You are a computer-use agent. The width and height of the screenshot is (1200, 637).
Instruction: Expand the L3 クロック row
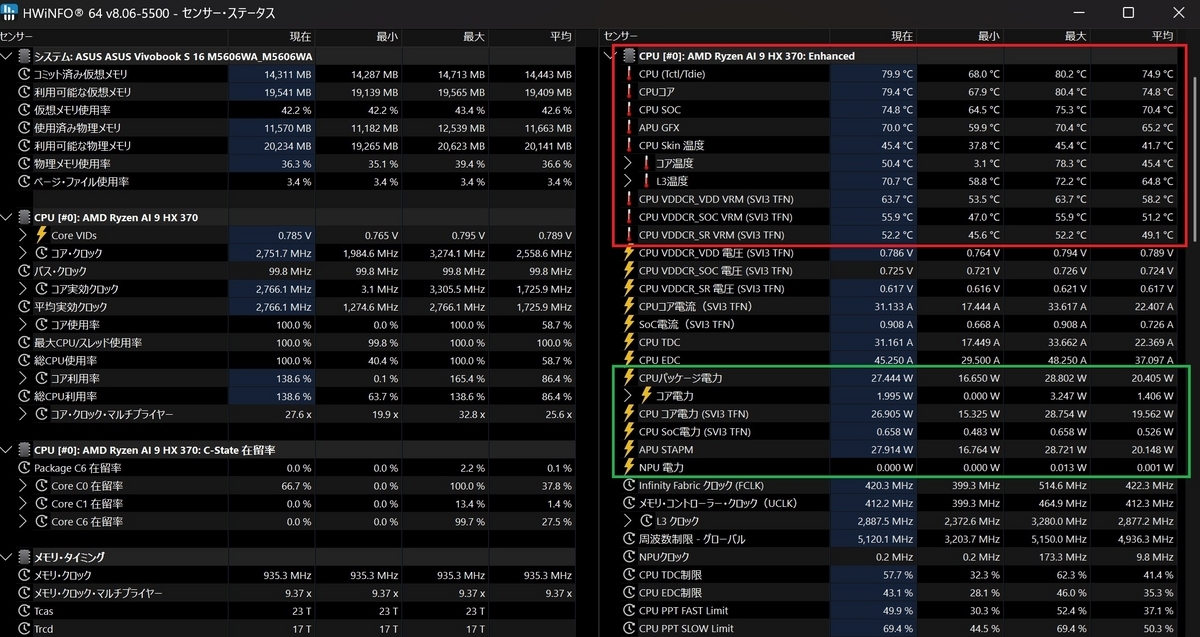tap(628, 521)
